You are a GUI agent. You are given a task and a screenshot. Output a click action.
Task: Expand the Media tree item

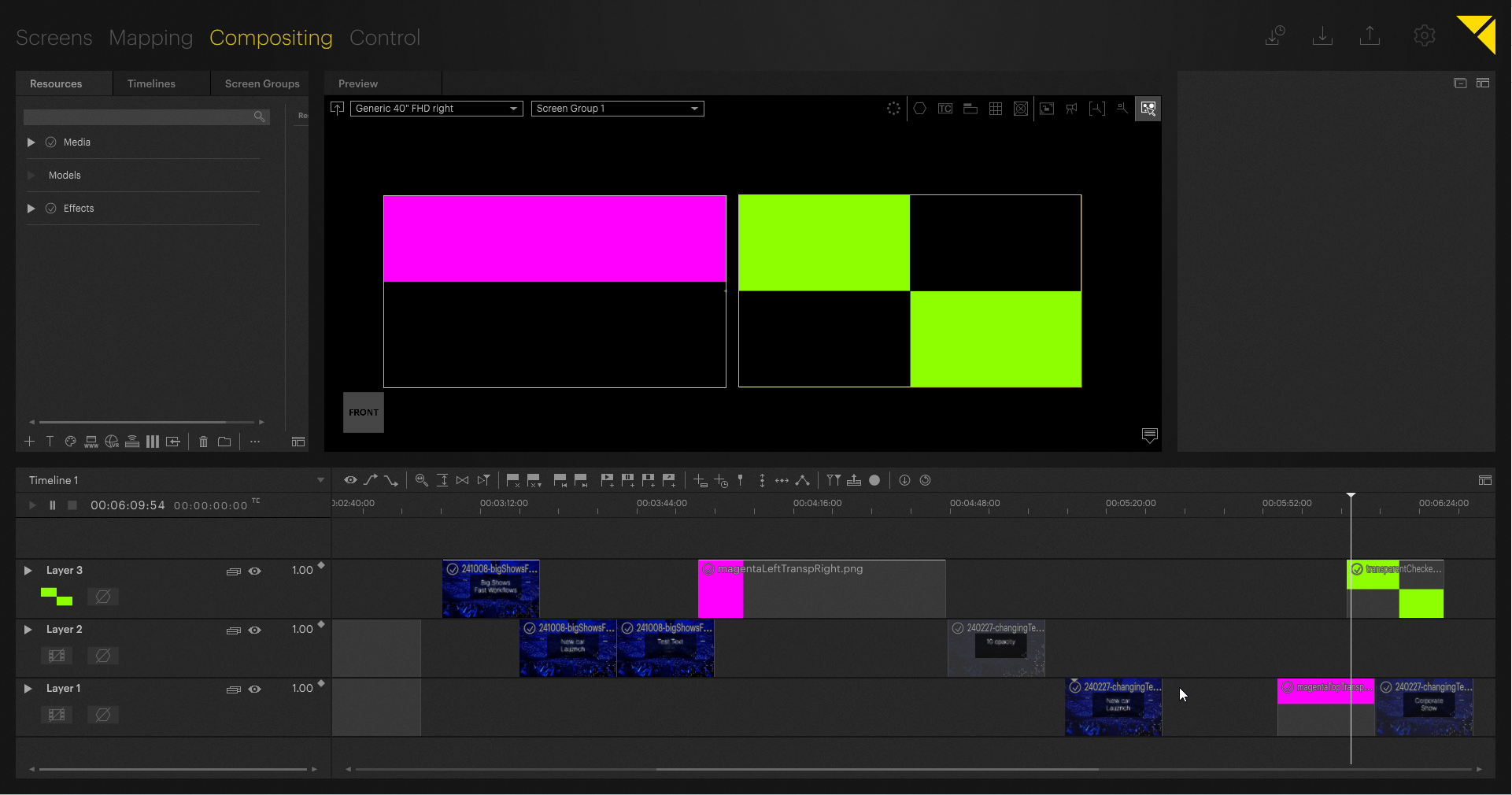click(31, 142)
